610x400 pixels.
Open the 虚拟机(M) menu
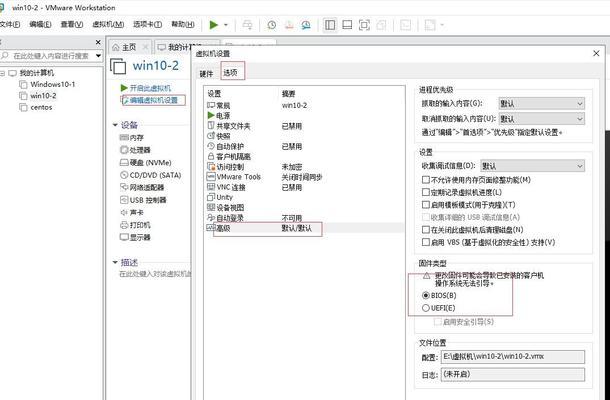[x=108, y=25]
